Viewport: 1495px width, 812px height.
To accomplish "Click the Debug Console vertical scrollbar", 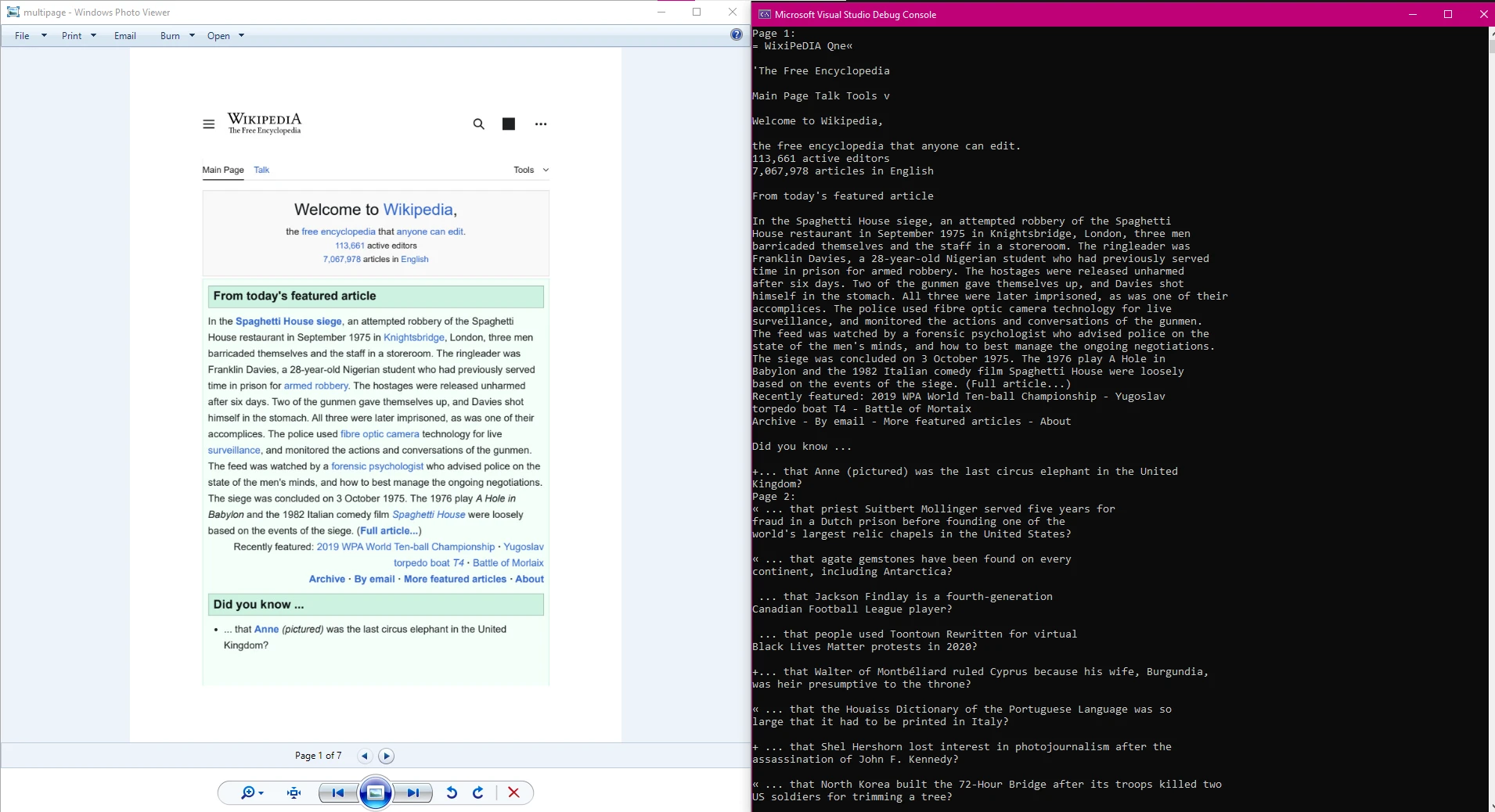I will coord(1490,391).
